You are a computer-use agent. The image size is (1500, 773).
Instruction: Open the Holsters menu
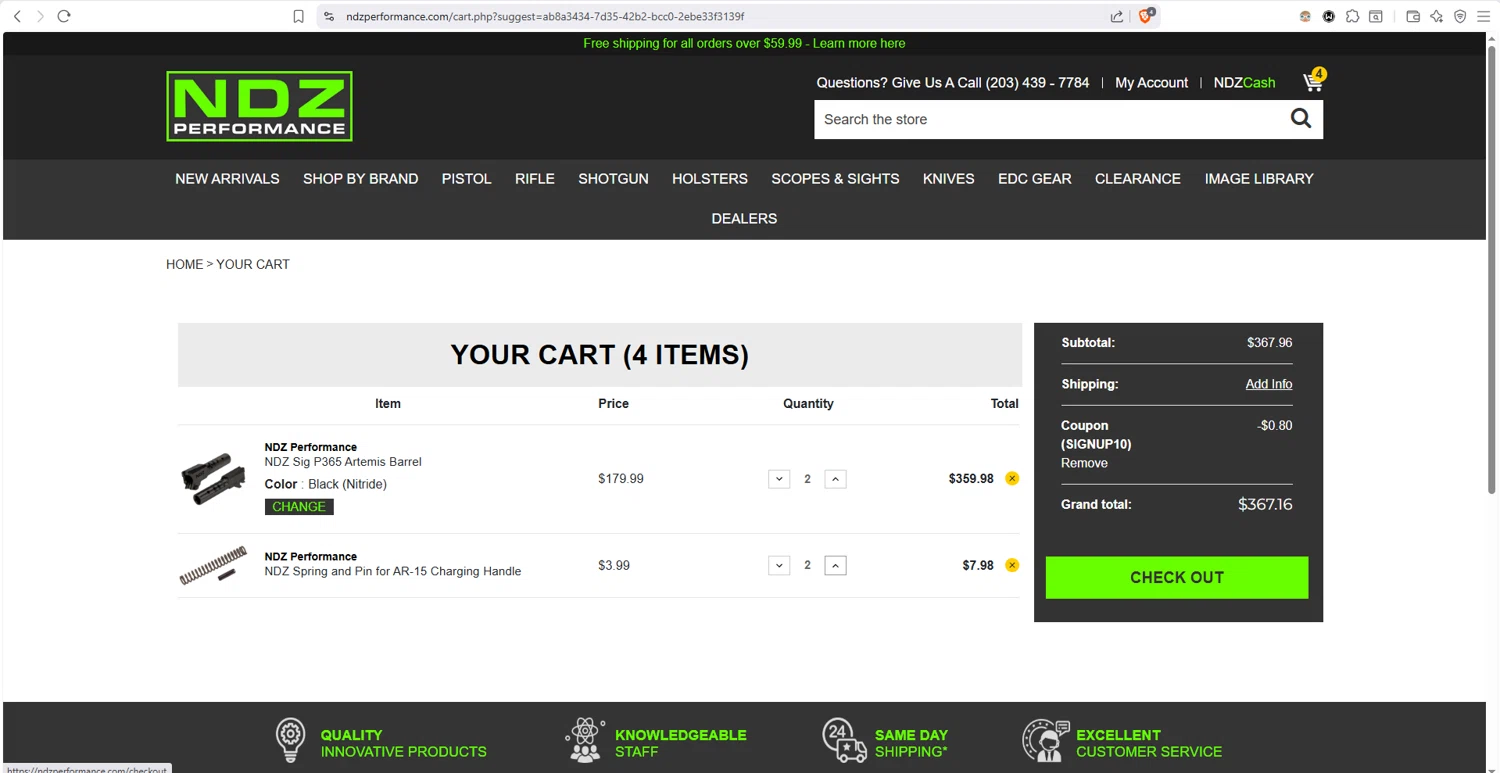710,179
